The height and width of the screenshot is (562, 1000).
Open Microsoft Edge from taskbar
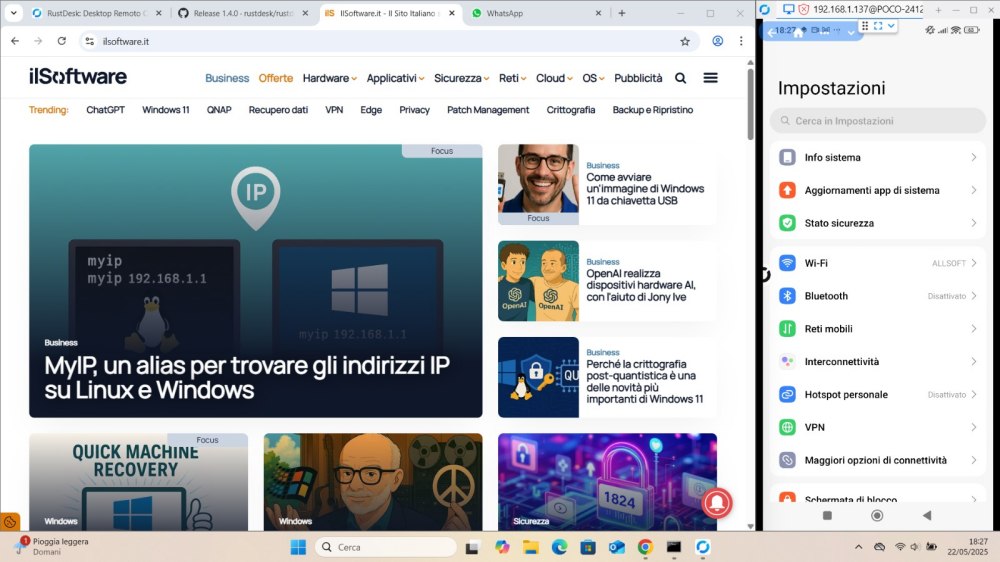[x=559, y=547]
